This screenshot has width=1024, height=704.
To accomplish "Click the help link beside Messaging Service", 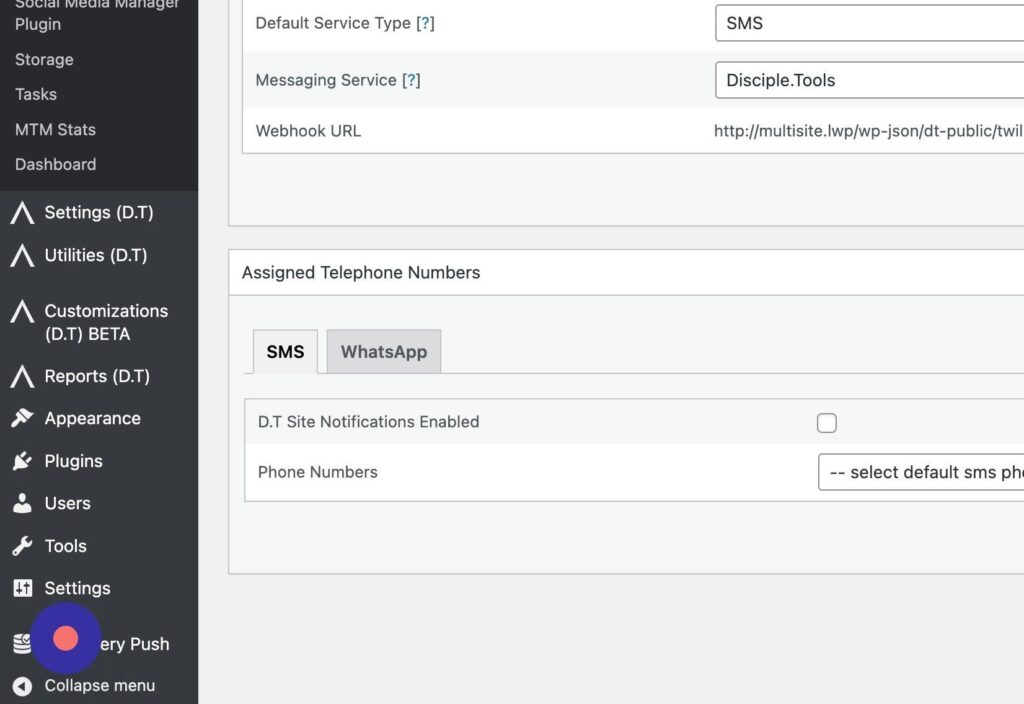I will coord(411,80).
